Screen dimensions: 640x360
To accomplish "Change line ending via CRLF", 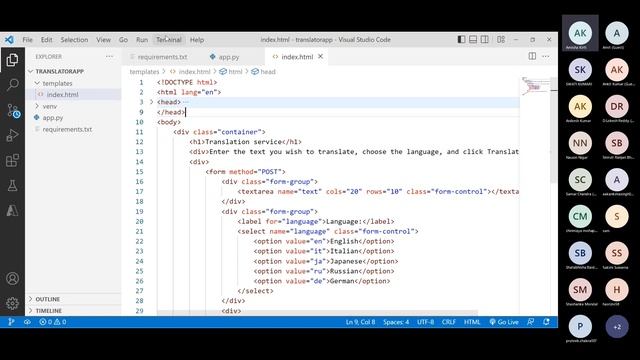I will pos(449,322).
